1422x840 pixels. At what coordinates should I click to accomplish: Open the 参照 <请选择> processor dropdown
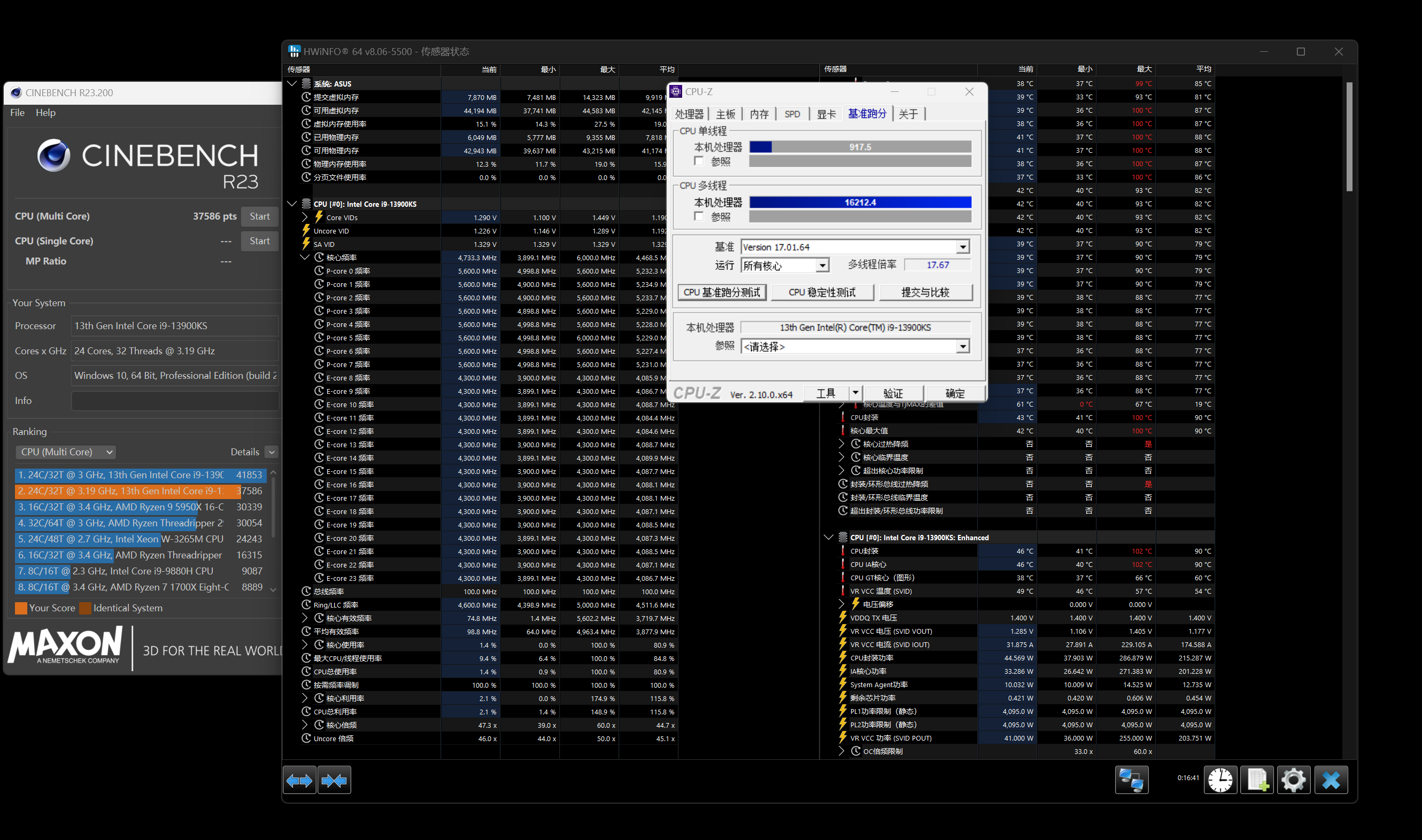(x=963, y=346)
